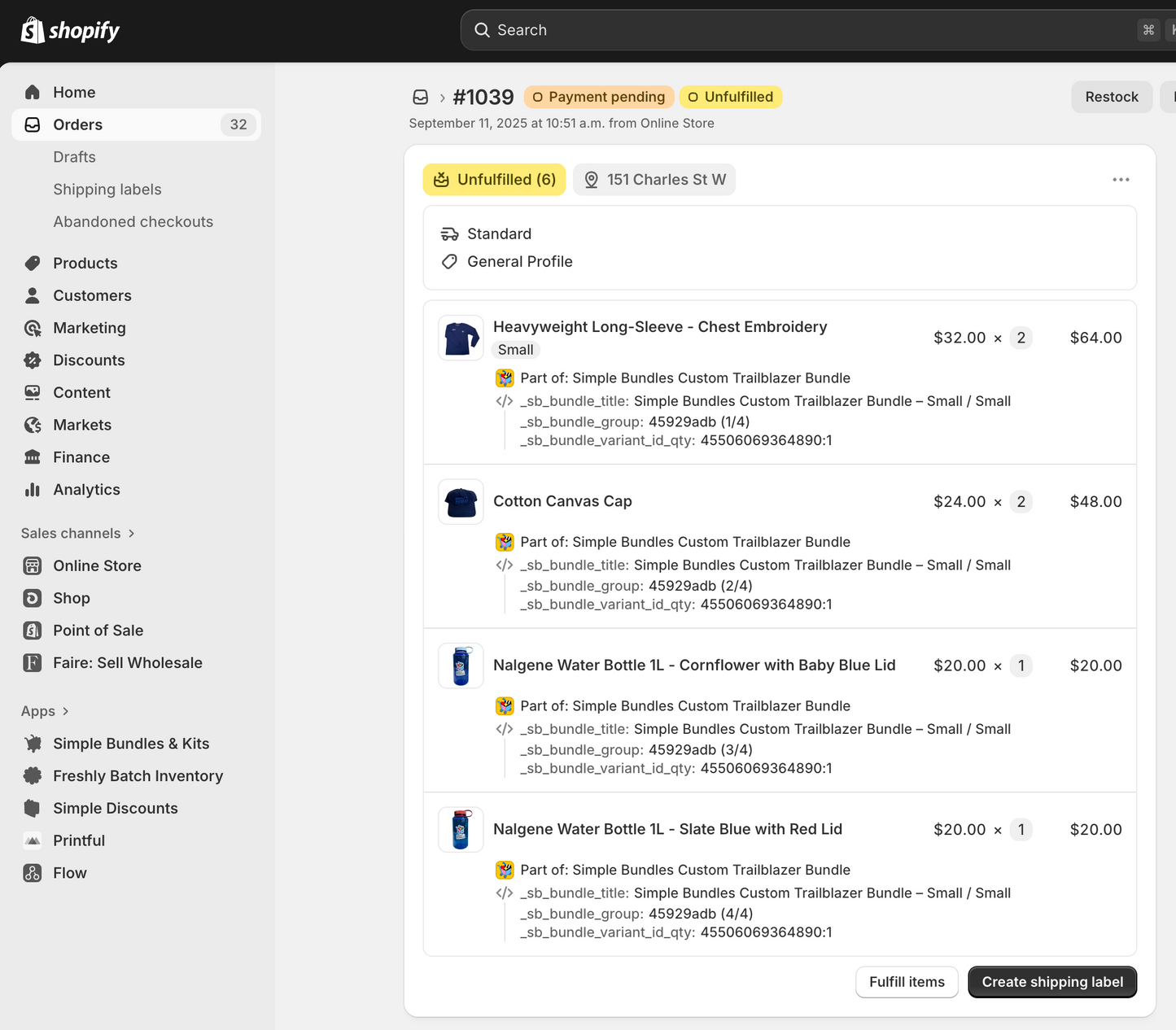
Task: Click the orders breadcrumb icon beside #1039
Action: (420, 98)
